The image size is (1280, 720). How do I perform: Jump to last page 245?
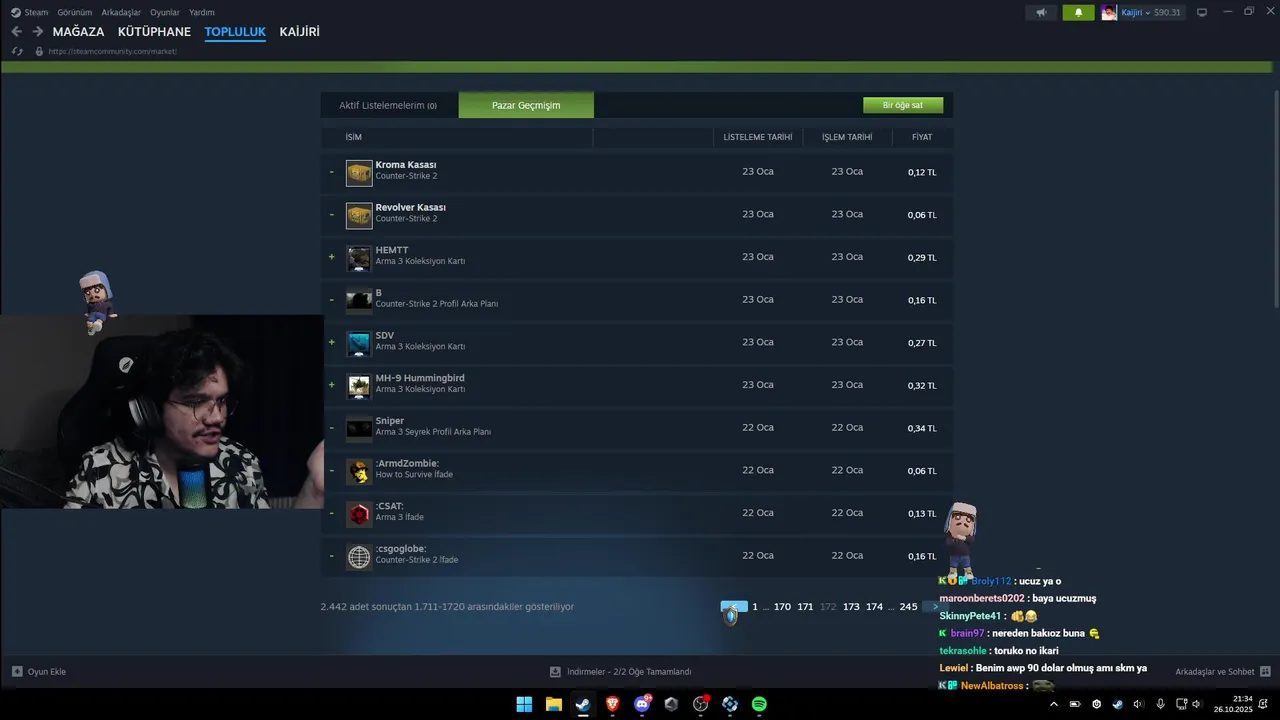pos(908,607)
